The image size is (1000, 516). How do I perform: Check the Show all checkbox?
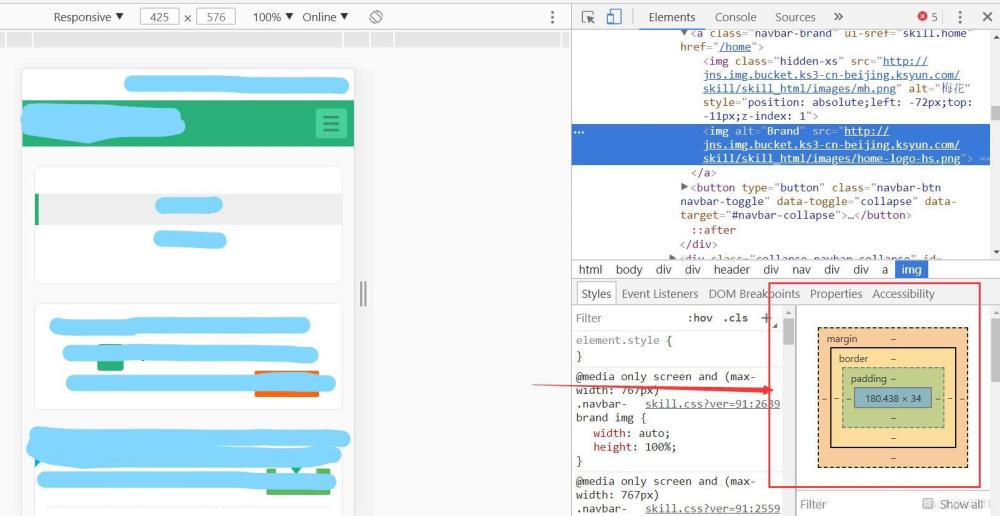[927, 503]
